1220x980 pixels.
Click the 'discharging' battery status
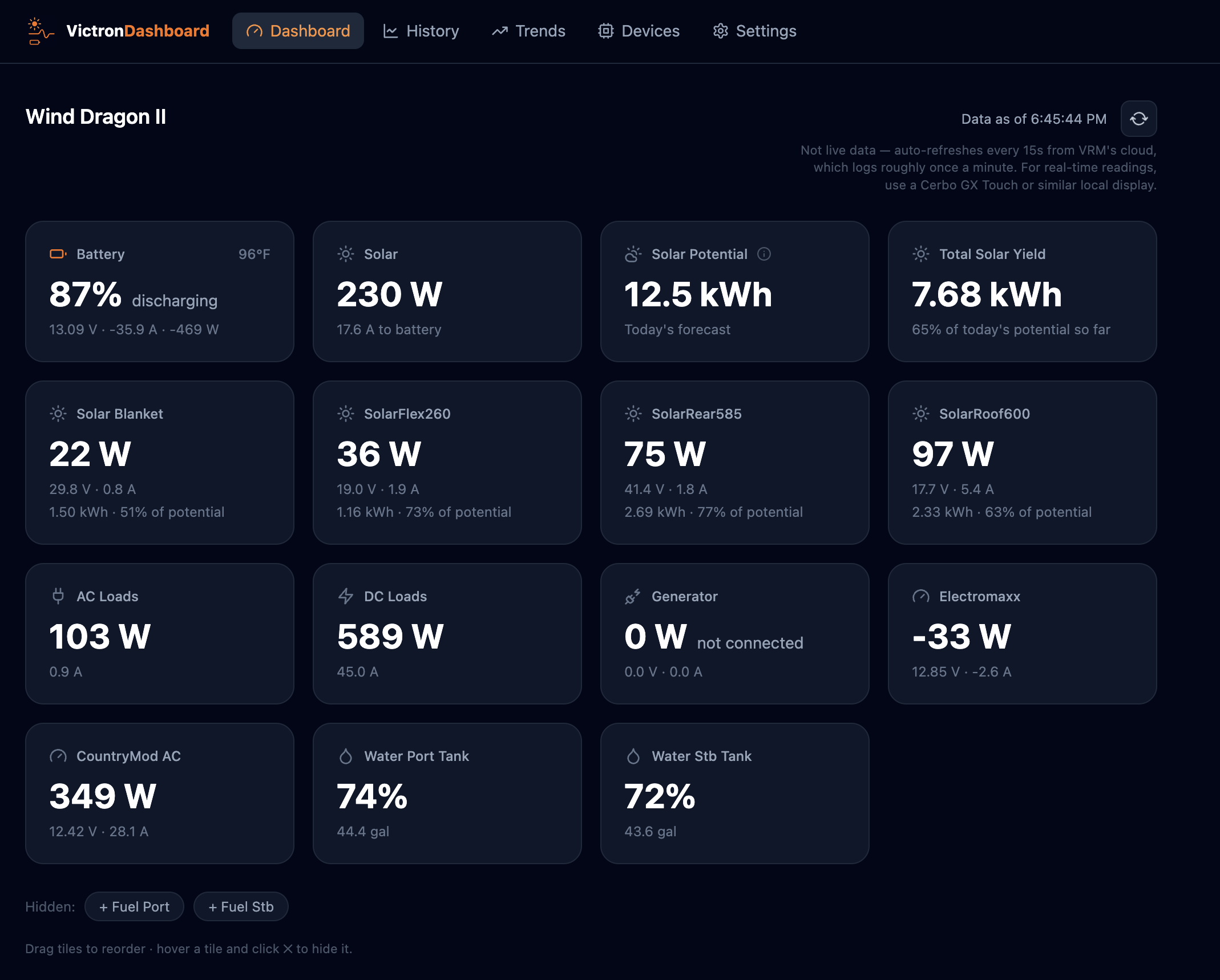[x=175, y=301]
